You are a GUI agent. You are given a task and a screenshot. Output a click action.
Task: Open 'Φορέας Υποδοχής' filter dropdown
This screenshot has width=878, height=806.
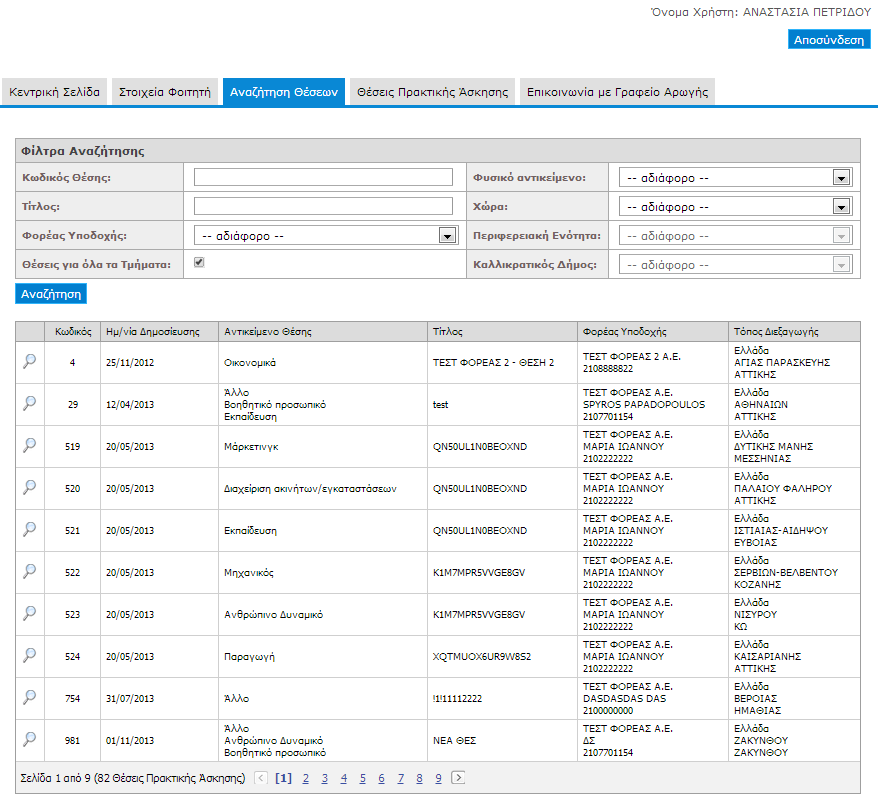pos(326,236)
